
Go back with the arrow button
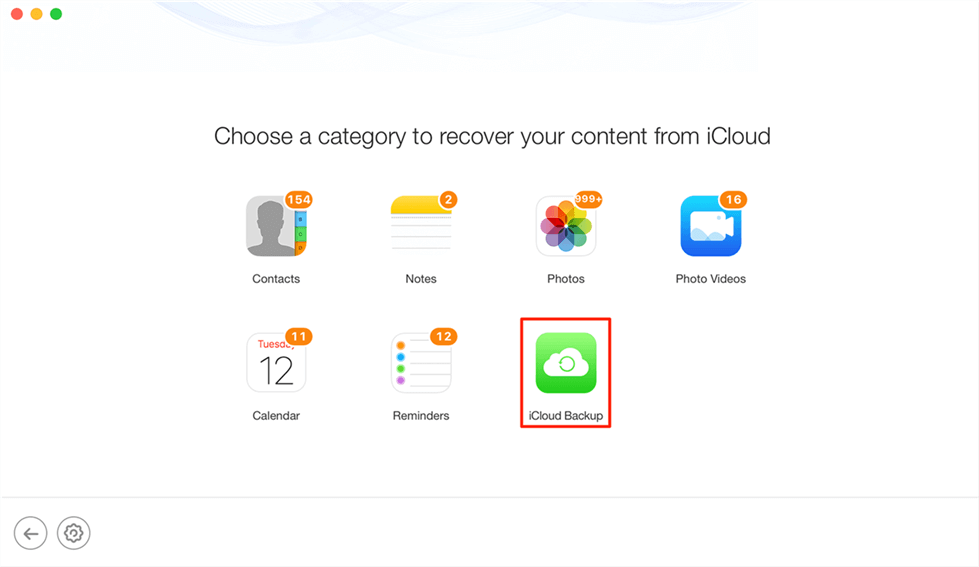(31, 533)
